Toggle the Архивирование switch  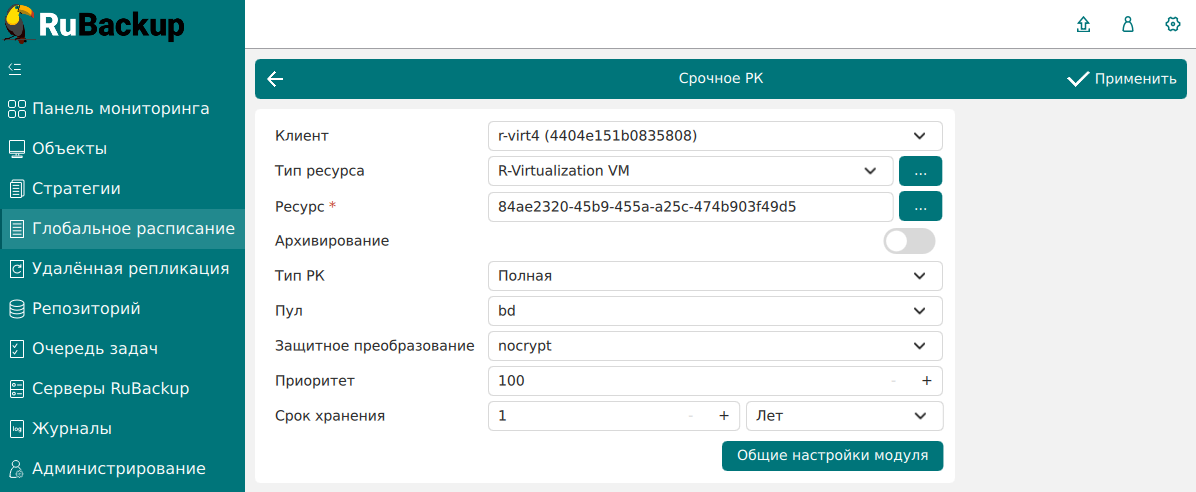(x=909, y=241)
